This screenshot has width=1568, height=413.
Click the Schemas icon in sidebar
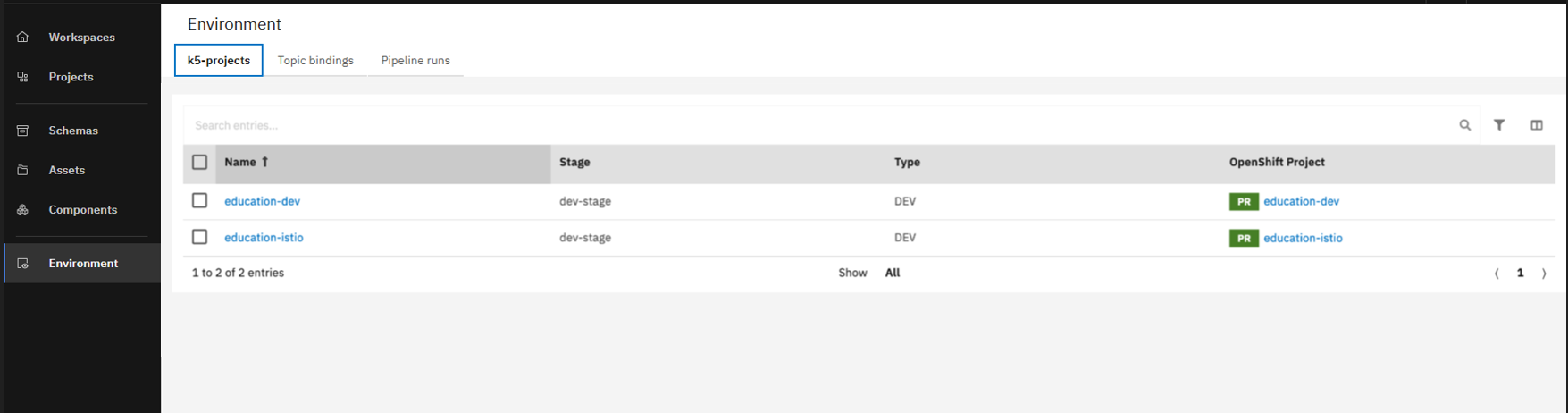pos(23,131)
